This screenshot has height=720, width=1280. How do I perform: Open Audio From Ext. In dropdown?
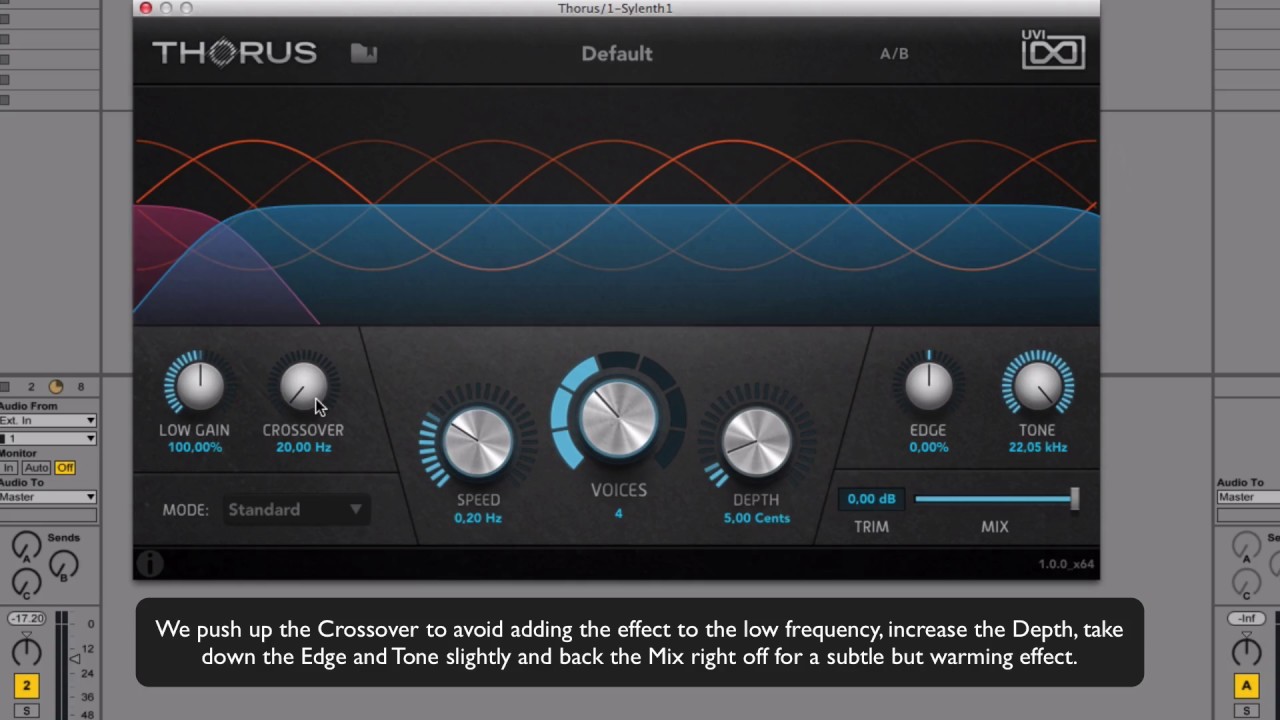pos(47,421)
